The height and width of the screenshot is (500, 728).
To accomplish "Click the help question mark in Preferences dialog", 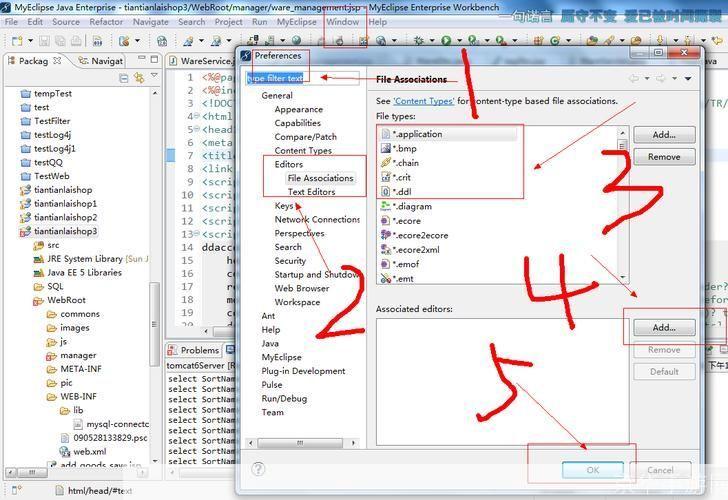I will 258,469.
